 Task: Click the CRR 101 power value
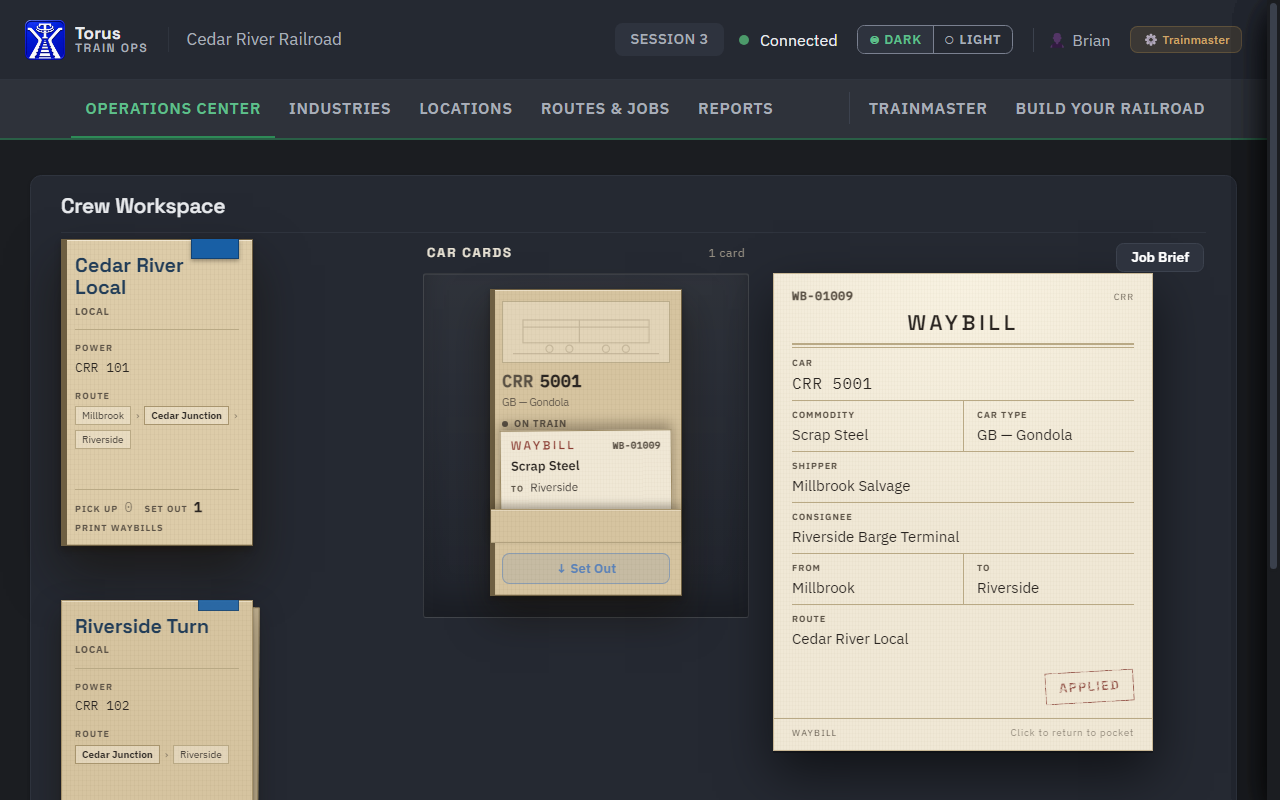tap(102, 368)
